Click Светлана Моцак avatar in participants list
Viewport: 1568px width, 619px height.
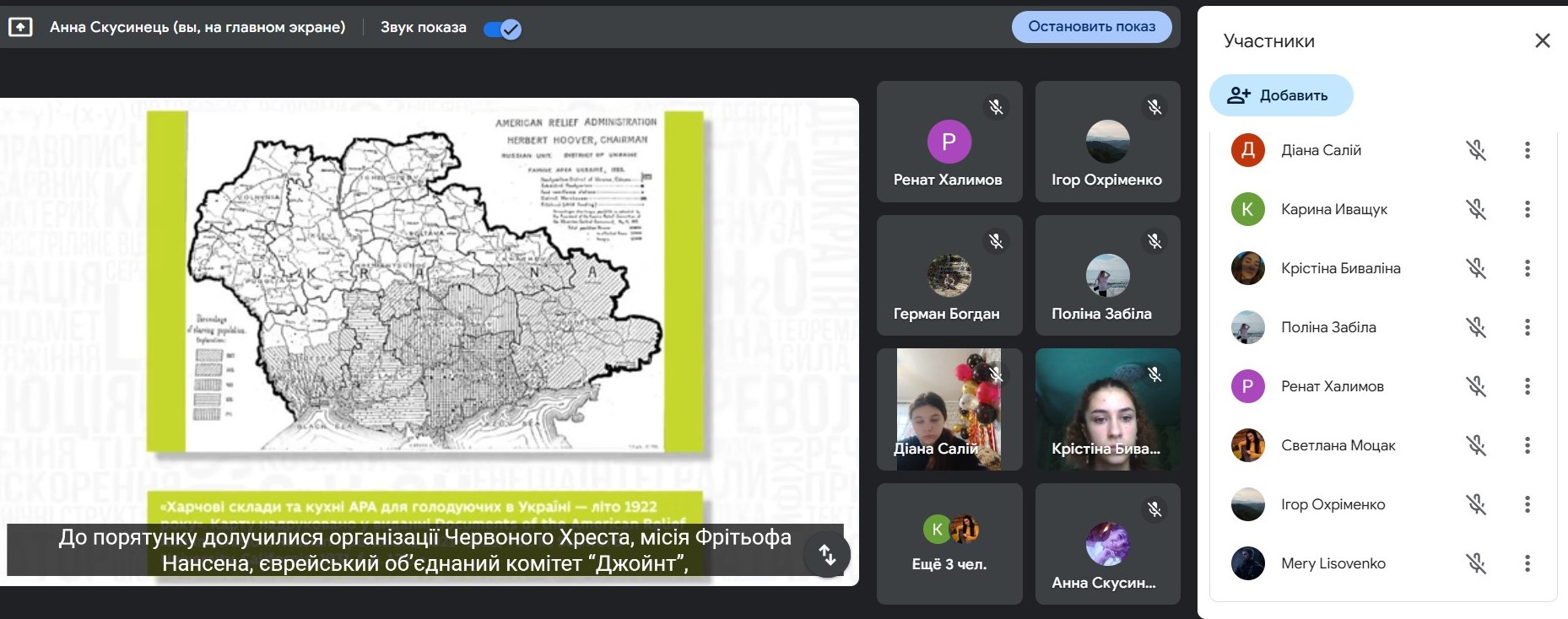1247,445
